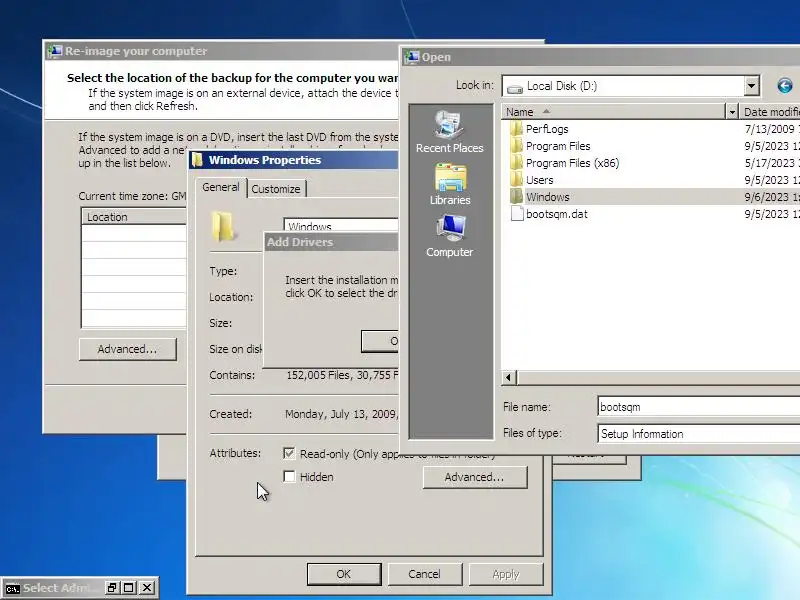This screenshot has width=800, height=600.
Task: Click the Windows Properties title bar folder icon
Action: click(x=197, y=160)
